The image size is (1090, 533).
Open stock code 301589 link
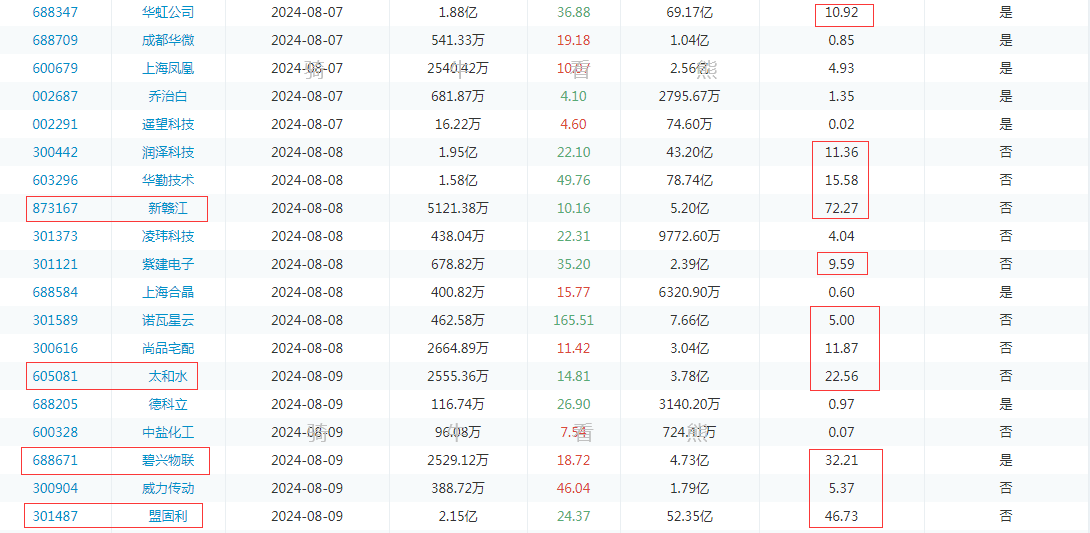pos(55,320)
